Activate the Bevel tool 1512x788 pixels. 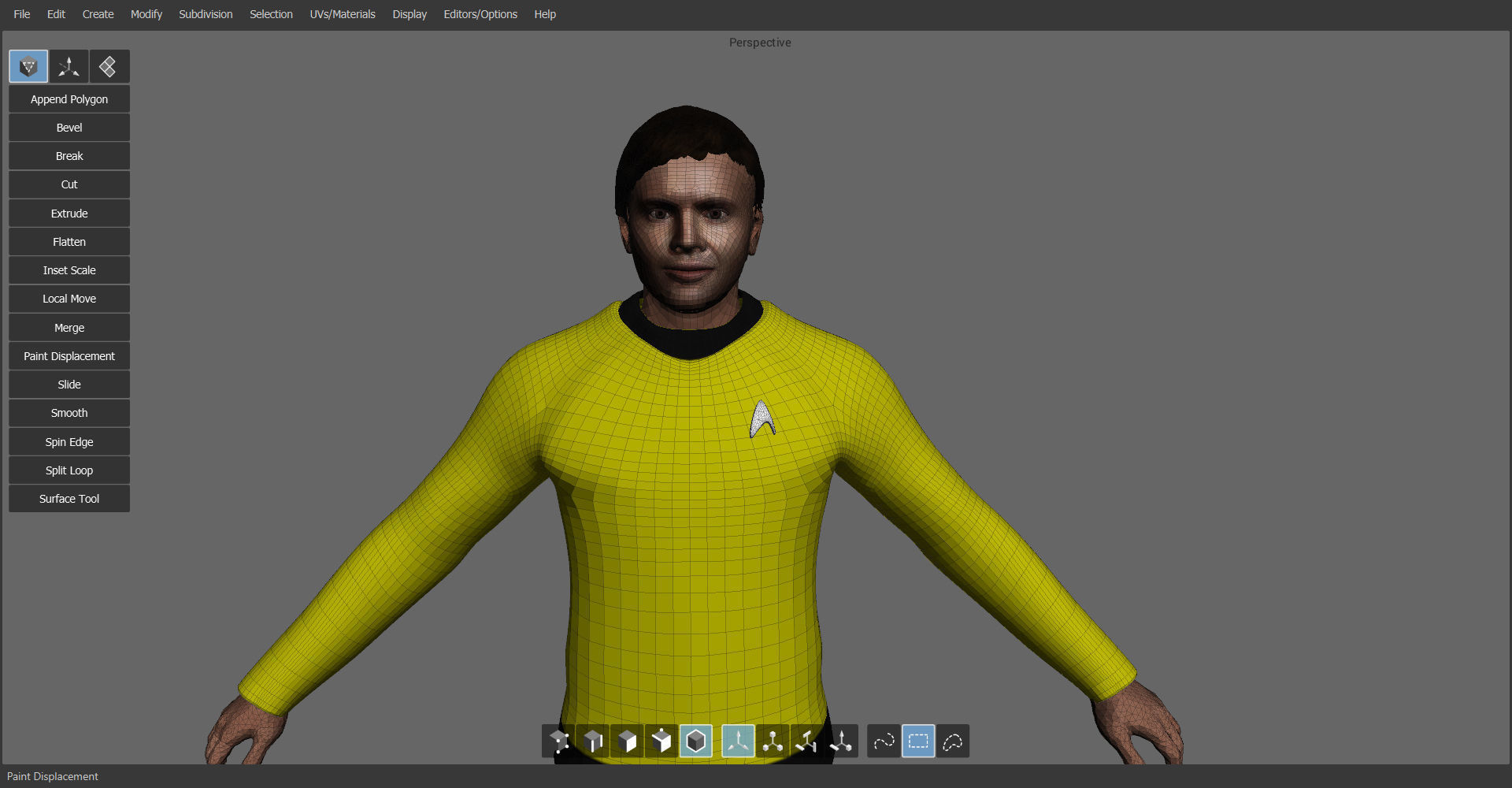pos(69,128)
